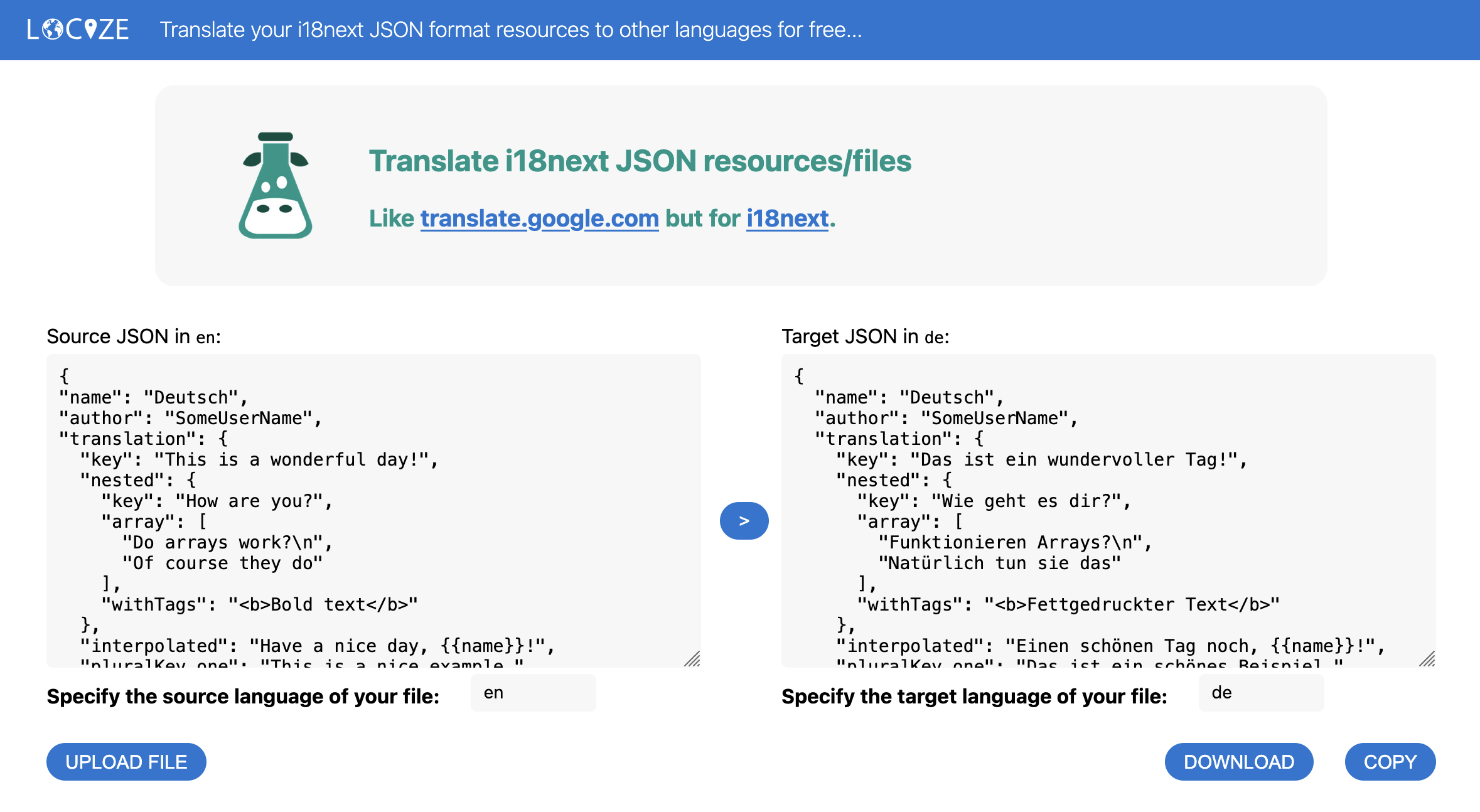Click target line "Wie geht es dir?"
The width and height of the screenshot is (1480, 812).
tap(994, 501)
